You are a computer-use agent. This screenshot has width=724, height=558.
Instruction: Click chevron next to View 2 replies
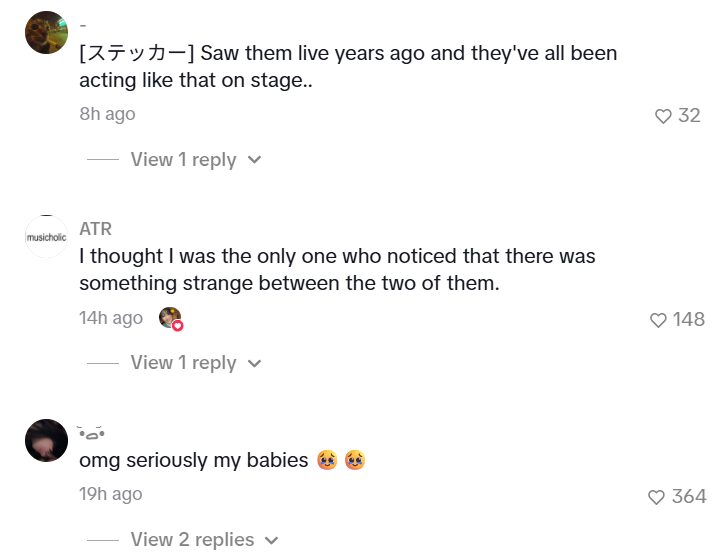pyautogui.click(x=272, y=540)
